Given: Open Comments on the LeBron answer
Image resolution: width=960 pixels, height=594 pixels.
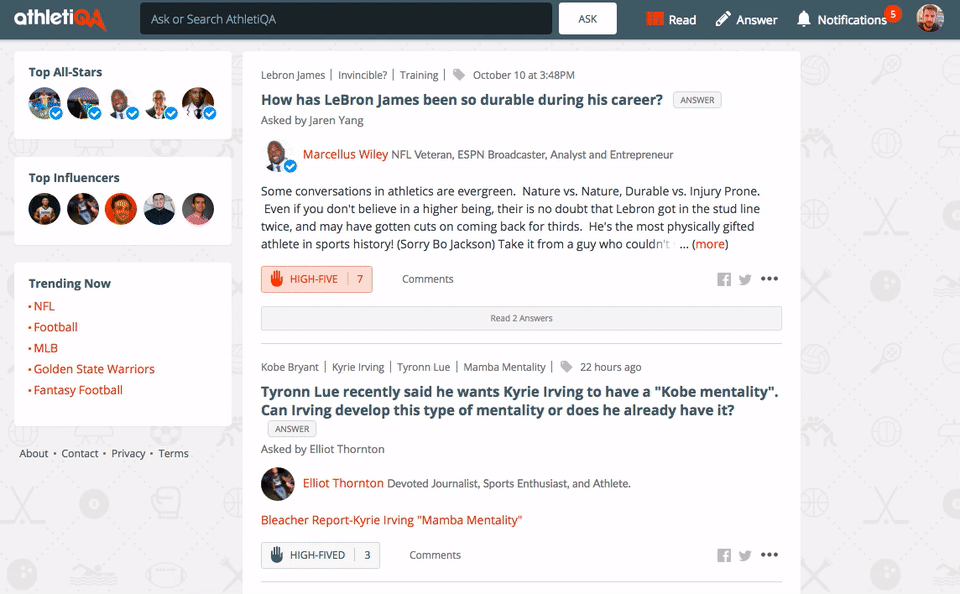Looking at the screenshot, I should point(427,279).
